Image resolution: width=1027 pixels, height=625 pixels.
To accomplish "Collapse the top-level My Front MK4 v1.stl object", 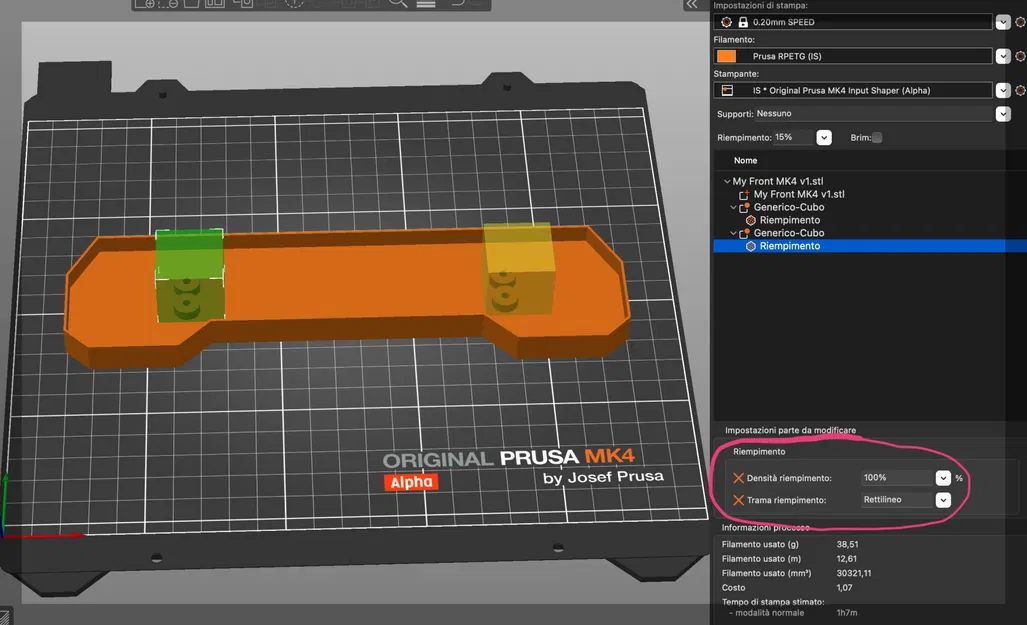I will [726, 181].
